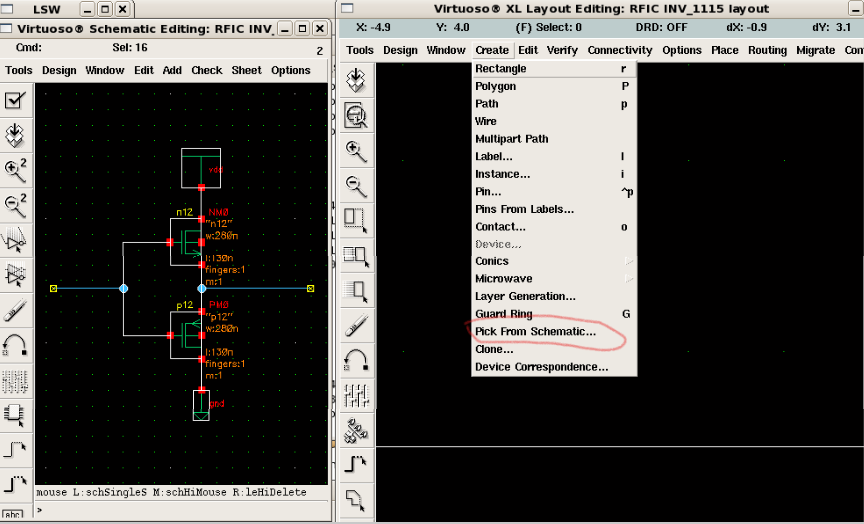864x524 pixels.
Task: Open the schematic Options menu
Action: [290, 71]
